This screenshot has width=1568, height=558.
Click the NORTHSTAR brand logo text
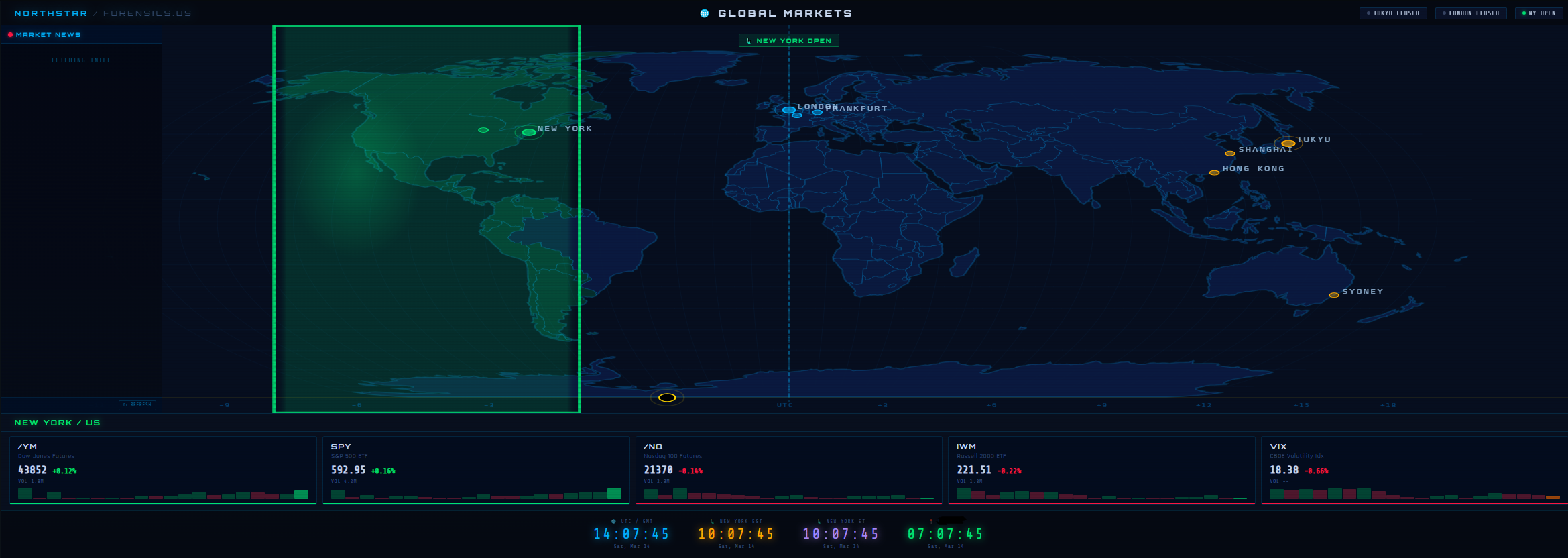click(51, 13)
